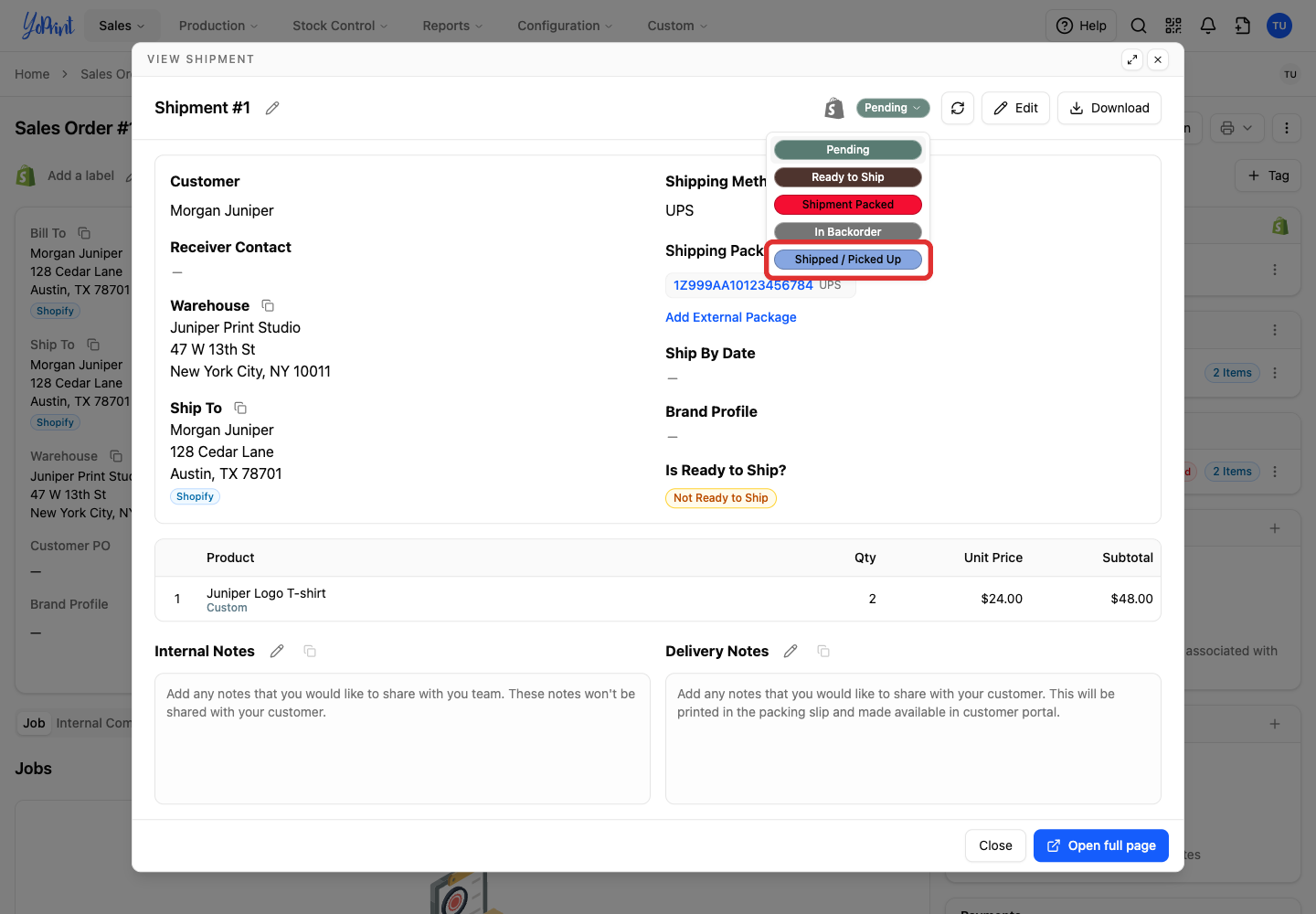Viewport: 1316px width, 914px height.
Task: Click the Download button
Action: [1109, 108]
